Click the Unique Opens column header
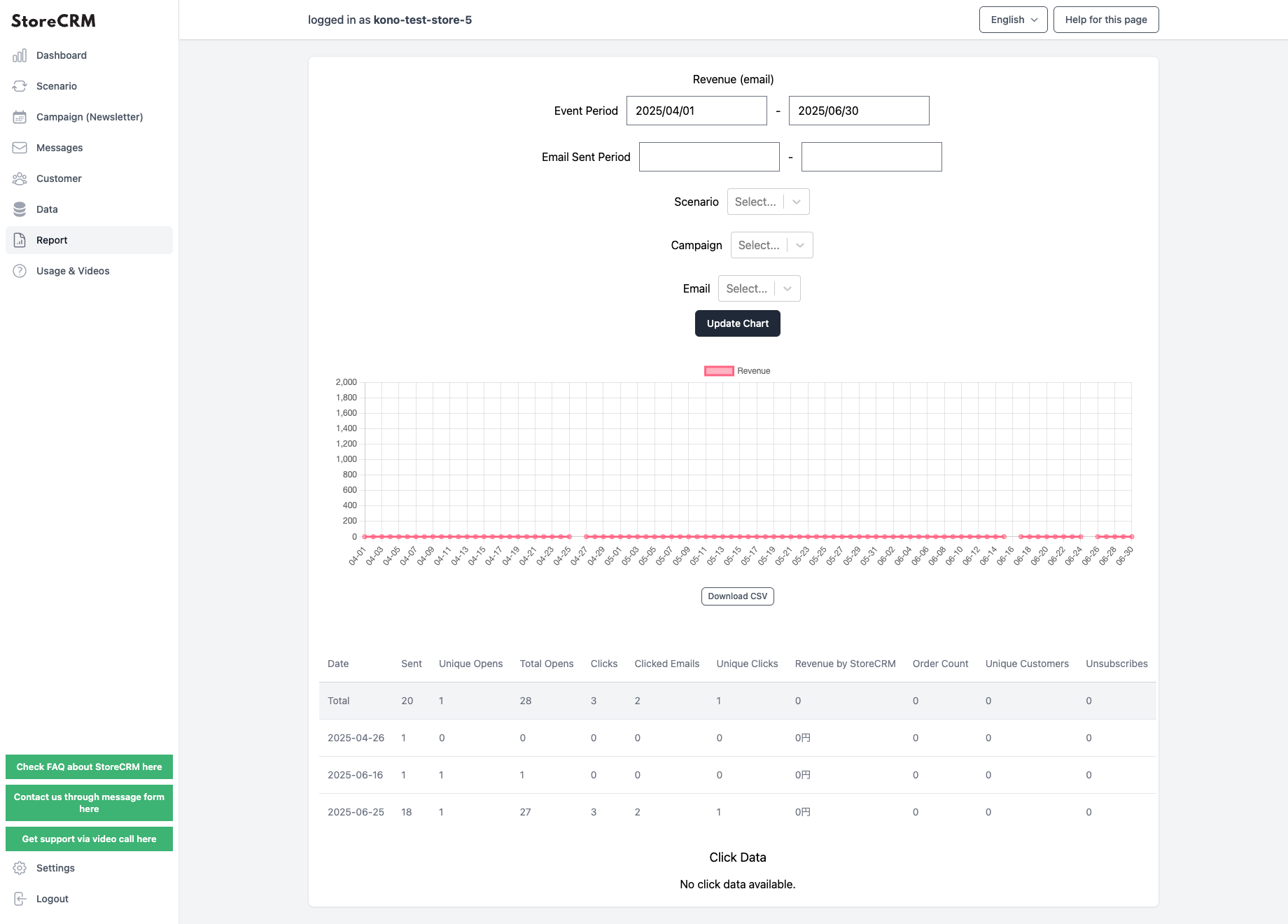 point(470,664)
